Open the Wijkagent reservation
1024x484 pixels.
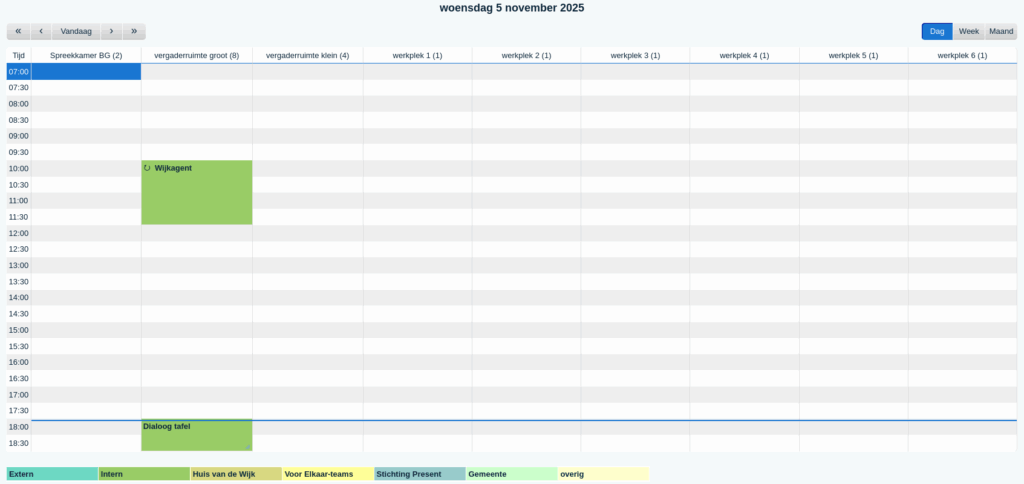[196, 195]
